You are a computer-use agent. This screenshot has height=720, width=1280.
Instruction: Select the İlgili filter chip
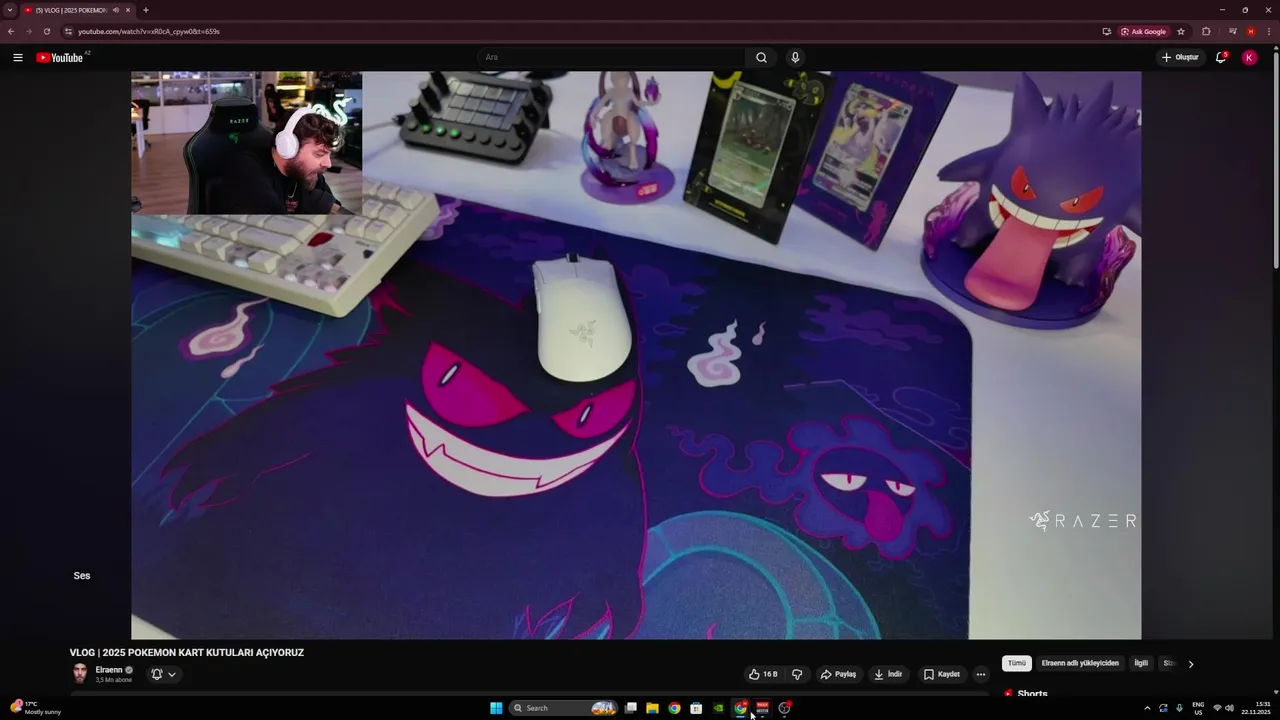coord(1141,663)
